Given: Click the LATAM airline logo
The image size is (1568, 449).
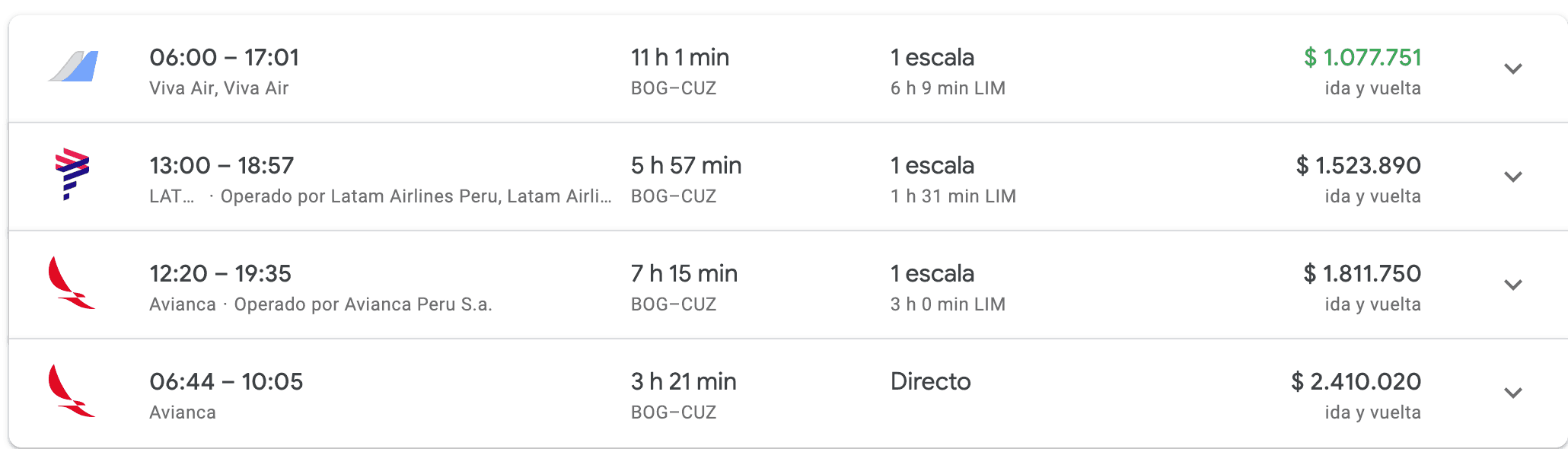Looking at the screenshot, I should click(x=72, y=174).
